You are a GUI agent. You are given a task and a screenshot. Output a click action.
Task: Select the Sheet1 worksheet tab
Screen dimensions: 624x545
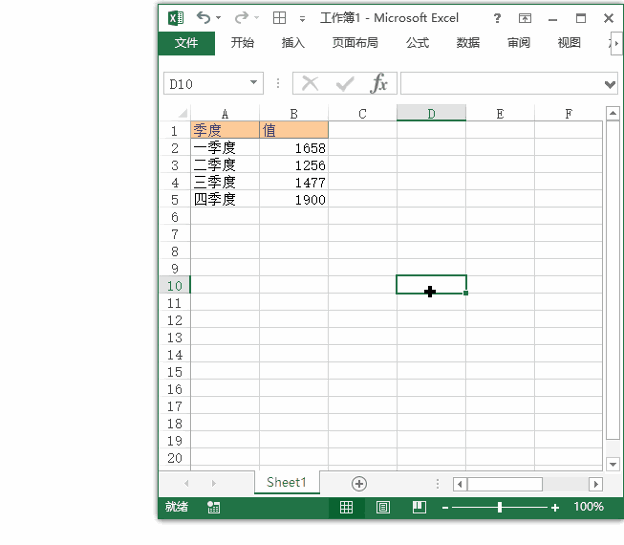(286, 483)
